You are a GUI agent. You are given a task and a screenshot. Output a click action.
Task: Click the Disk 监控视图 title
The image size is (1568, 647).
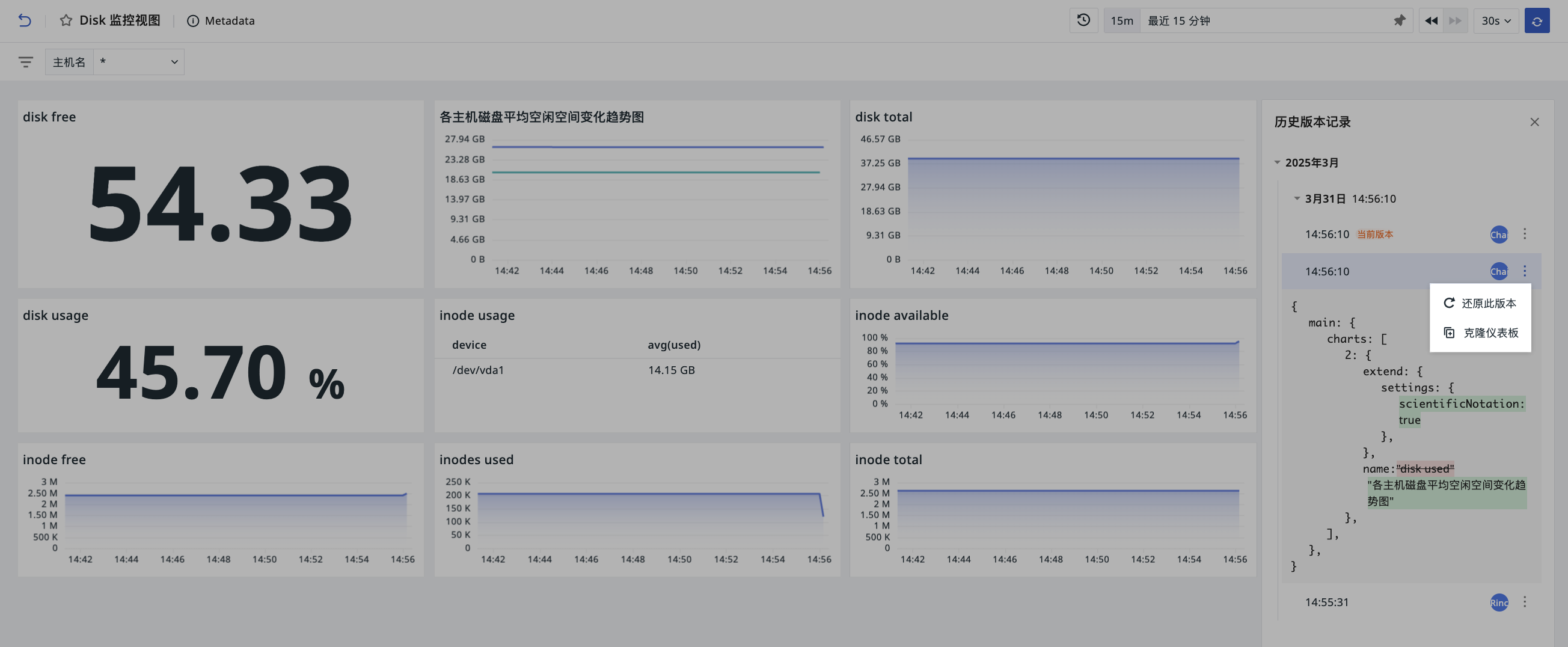click(x=119, y=20)
